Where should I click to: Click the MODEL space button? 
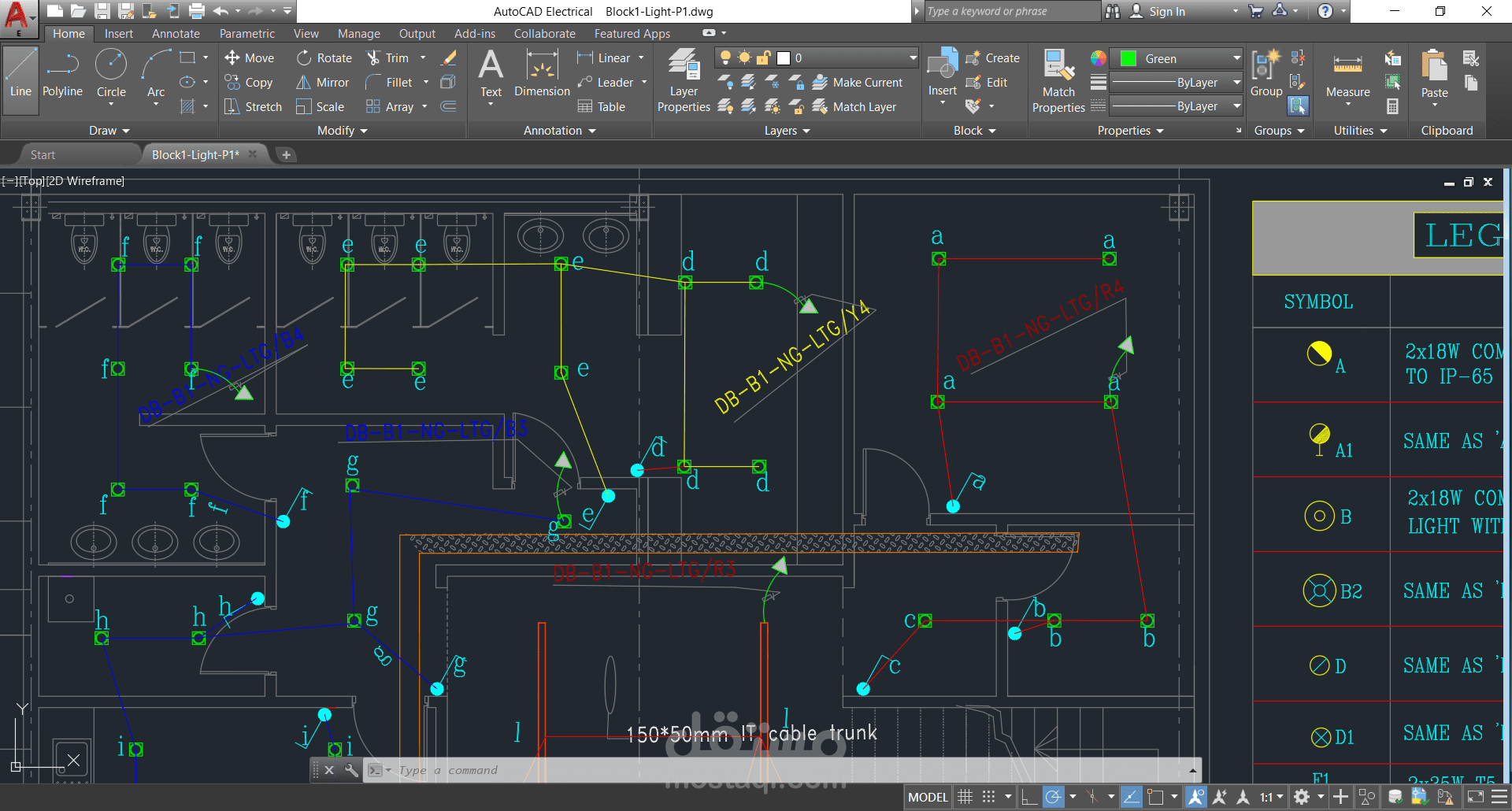[928, 797]
